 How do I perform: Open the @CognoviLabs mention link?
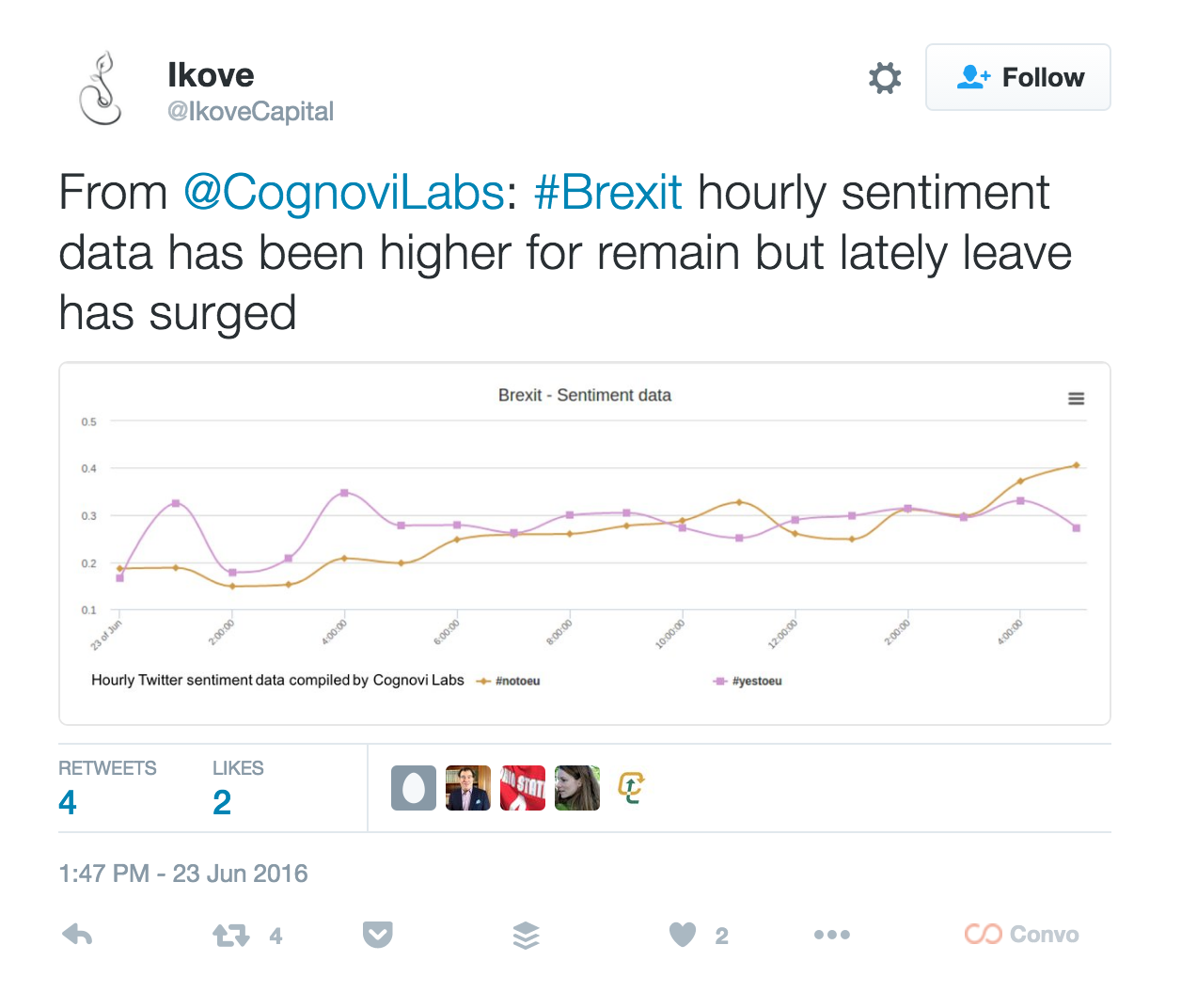coord(344,193)
